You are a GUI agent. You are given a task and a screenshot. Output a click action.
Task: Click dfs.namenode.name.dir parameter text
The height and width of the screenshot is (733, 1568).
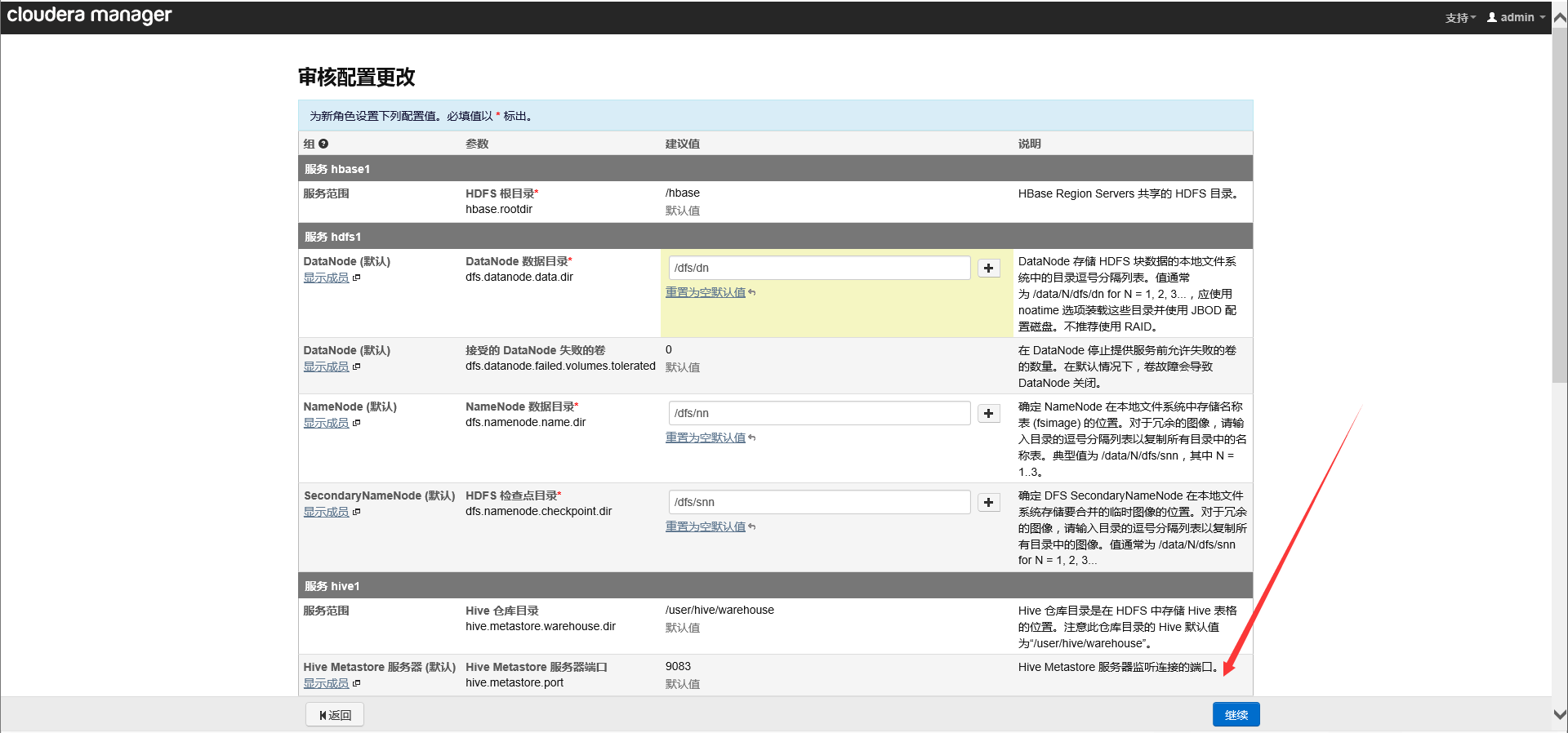tap(526, 422)
